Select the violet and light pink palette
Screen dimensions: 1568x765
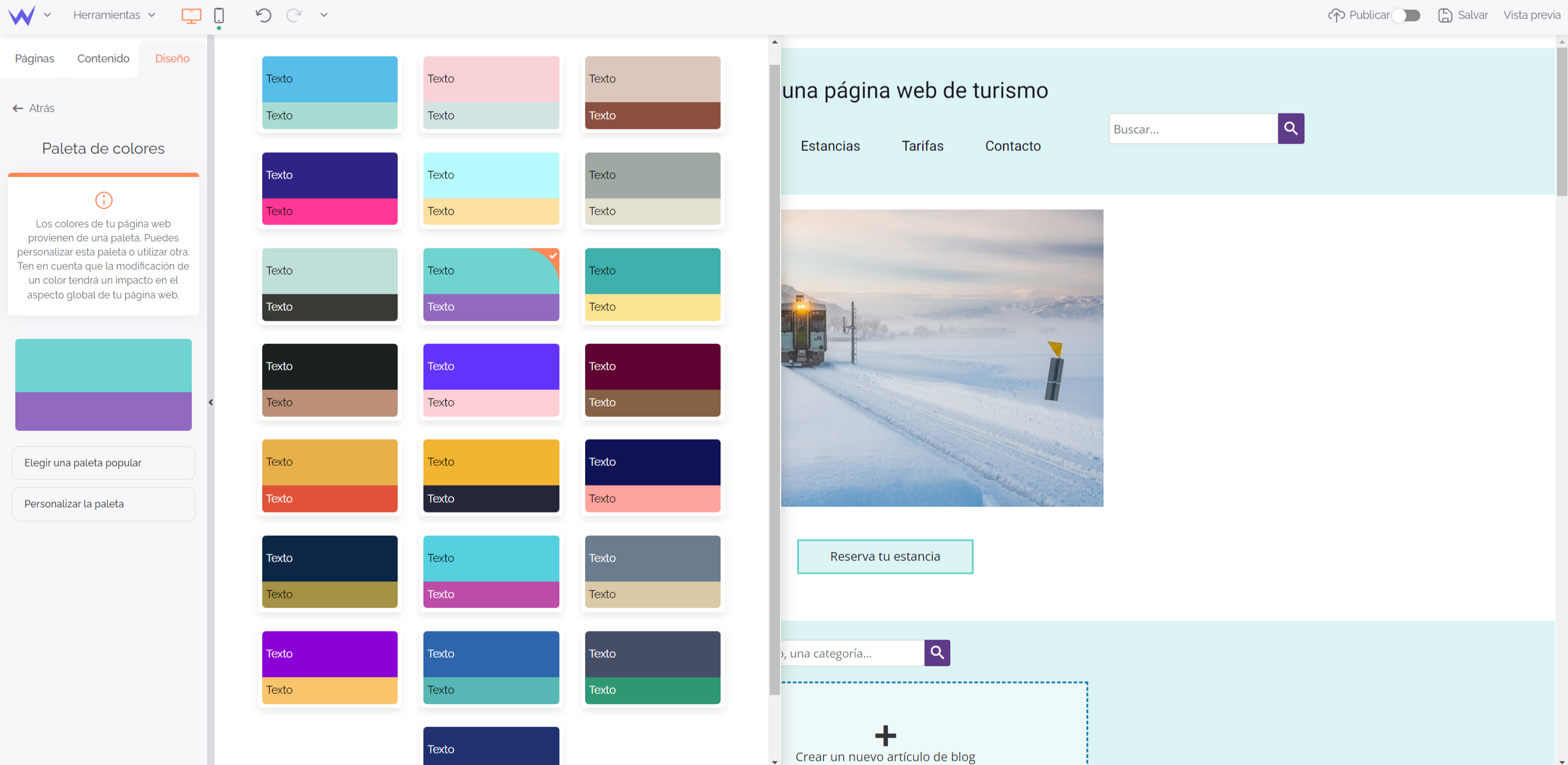[x=491, y=380]
